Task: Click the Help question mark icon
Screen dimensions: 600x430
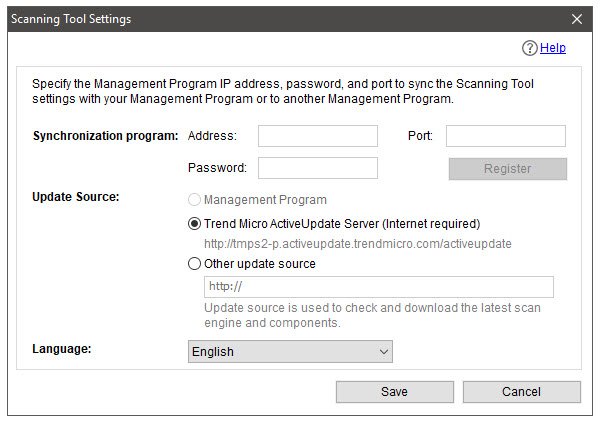Action: pos(530,48)
